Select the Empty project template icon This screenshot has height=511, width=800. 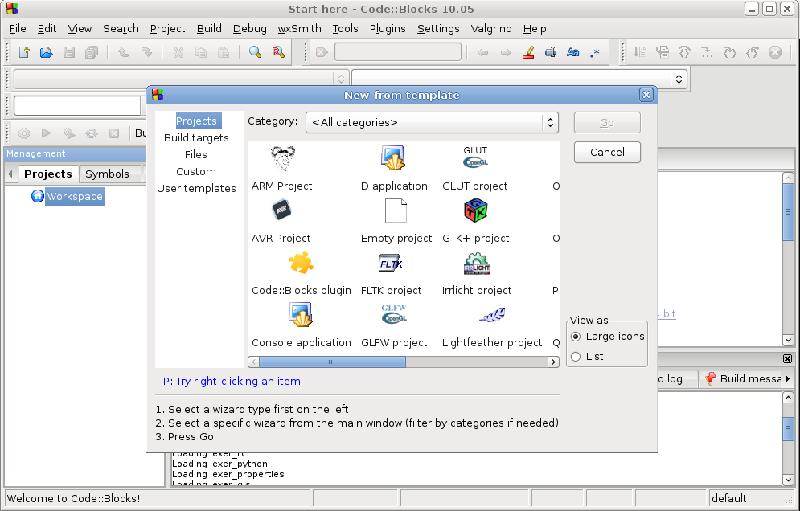click(396, 211)
